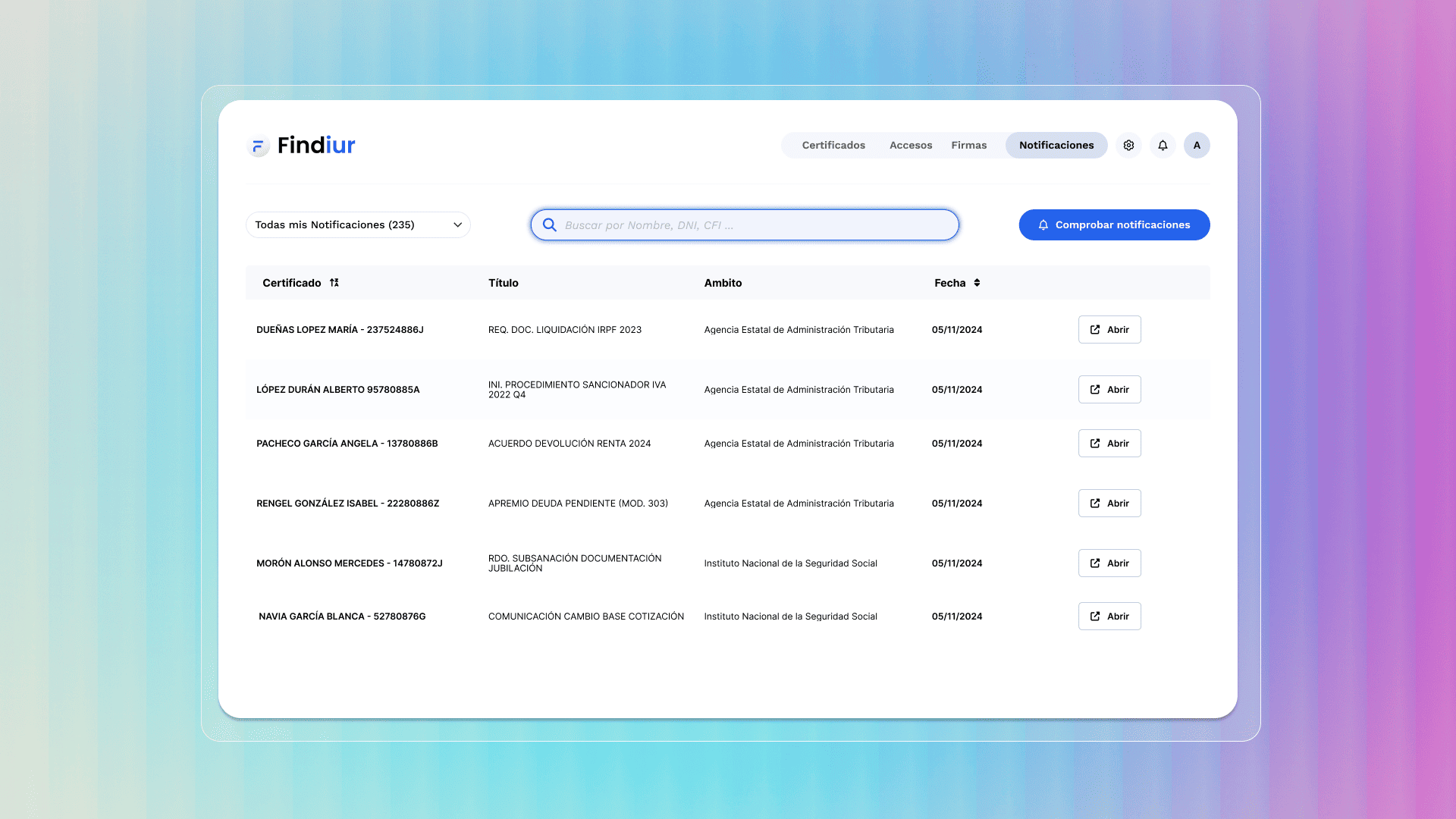The height and width of the screenshot is (819, 1456).
Task: Select the Notificaciones tab
Action: pos(1056,146)
